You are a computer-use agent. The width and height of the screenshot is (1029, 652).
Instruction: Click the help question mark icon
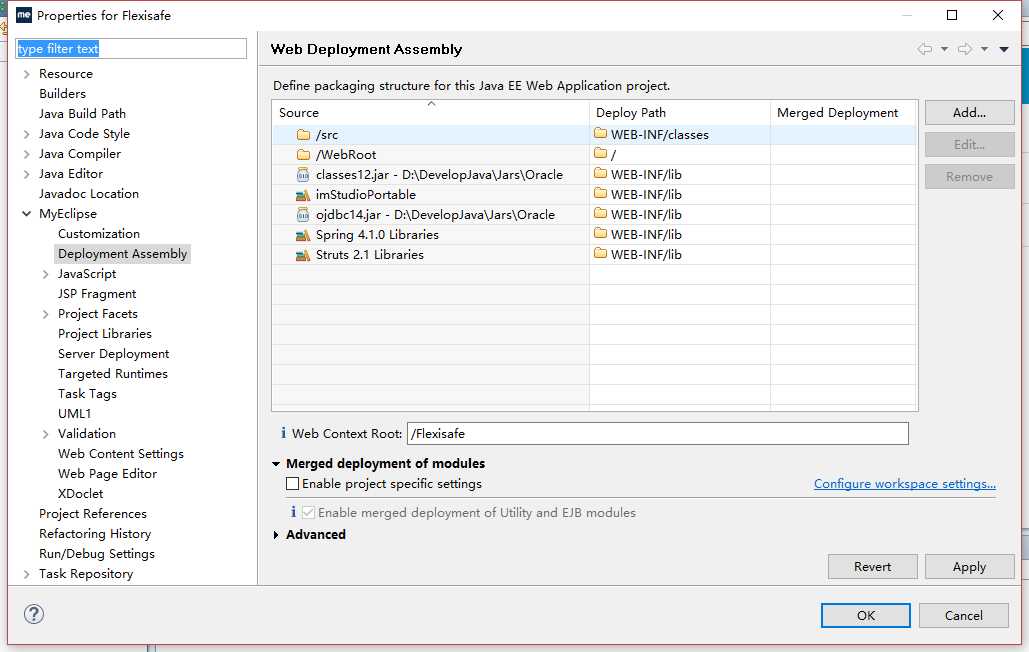coord(32,615)
